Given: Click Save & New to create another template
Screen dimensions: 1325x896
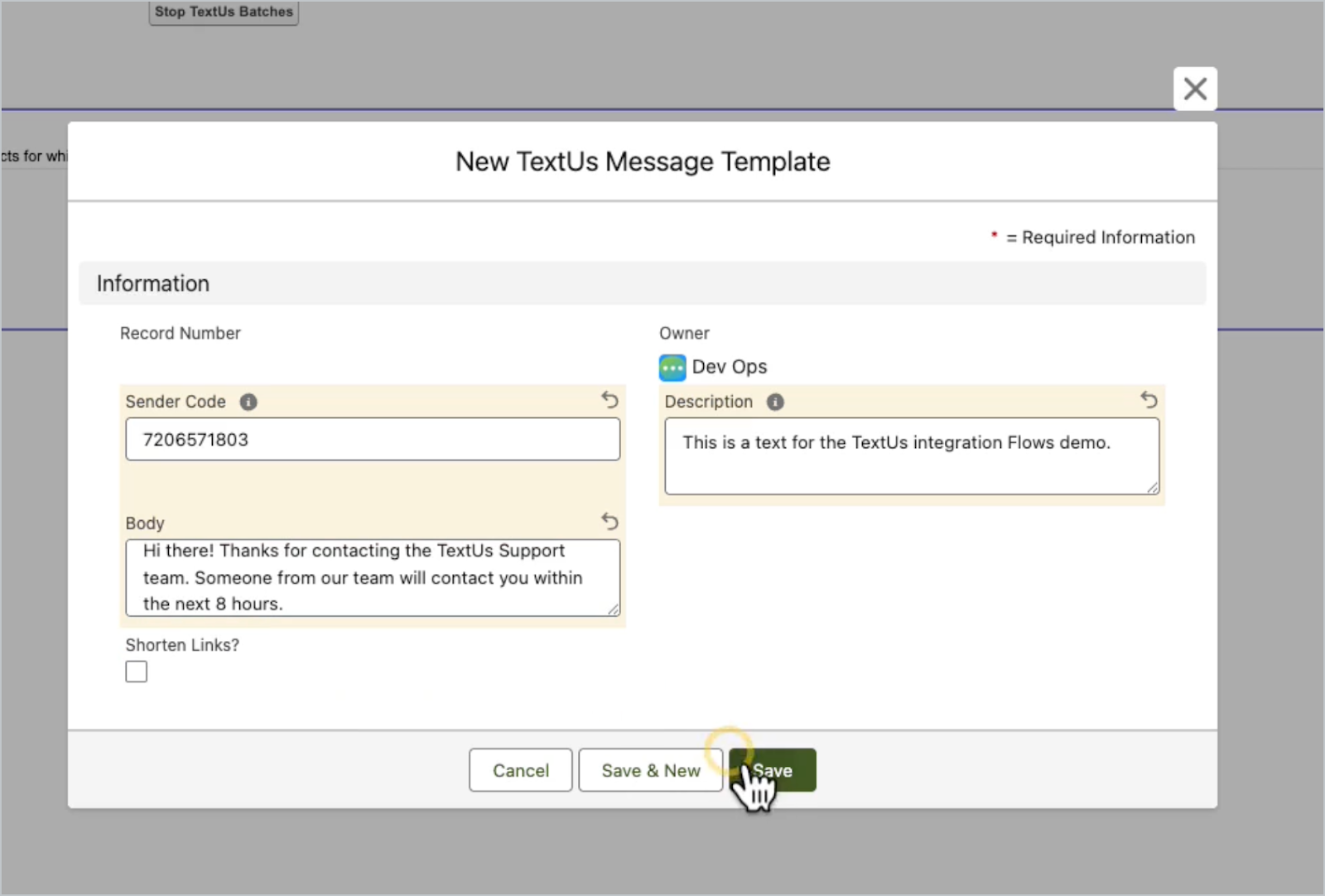Looking at the screenshot, I should (650, 770).
